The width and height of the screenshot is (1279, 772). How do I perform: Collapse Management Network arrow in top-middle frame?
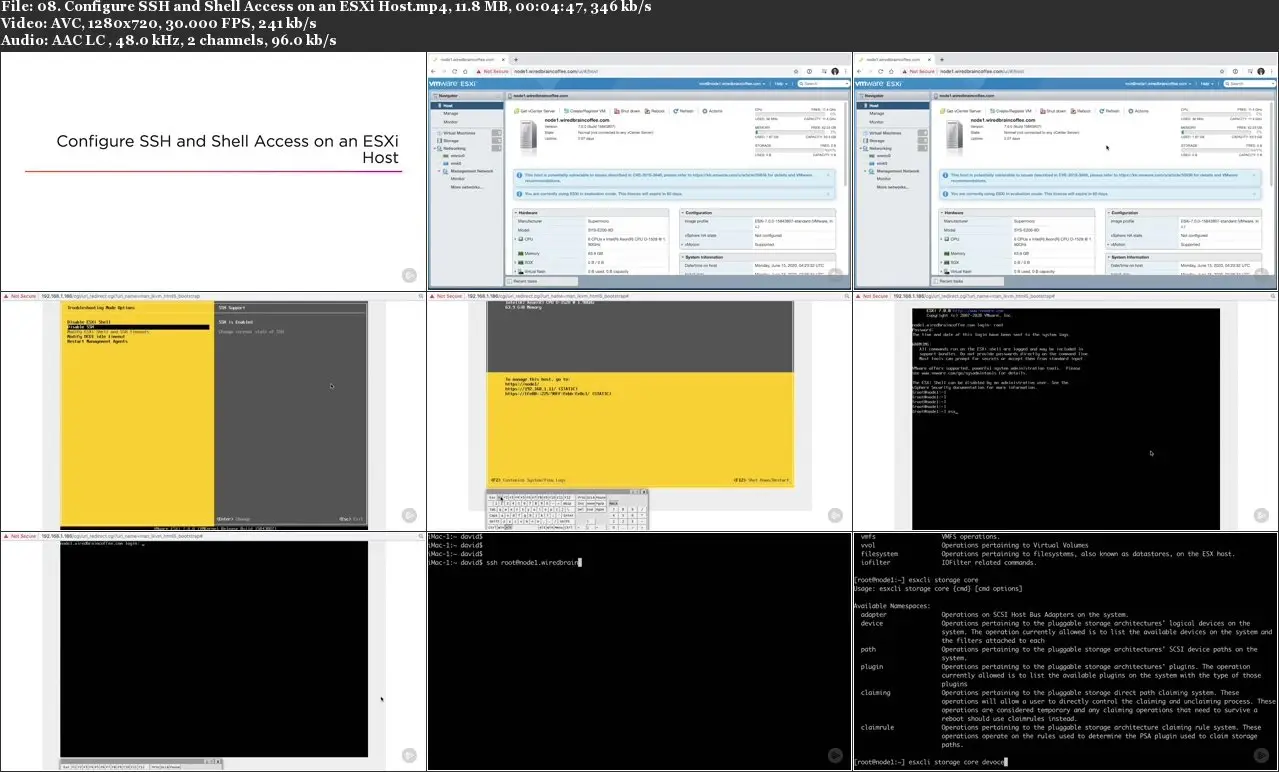[439, 171]
